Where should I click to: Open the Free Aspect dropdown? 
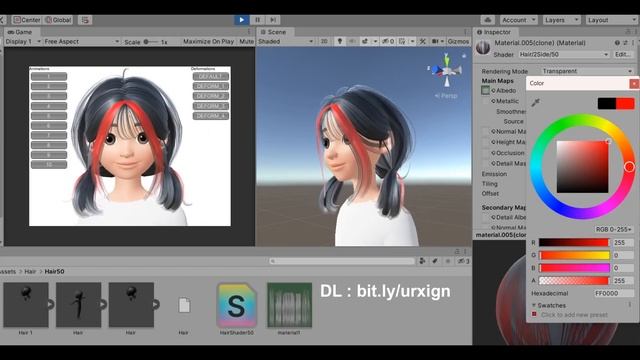81,41
